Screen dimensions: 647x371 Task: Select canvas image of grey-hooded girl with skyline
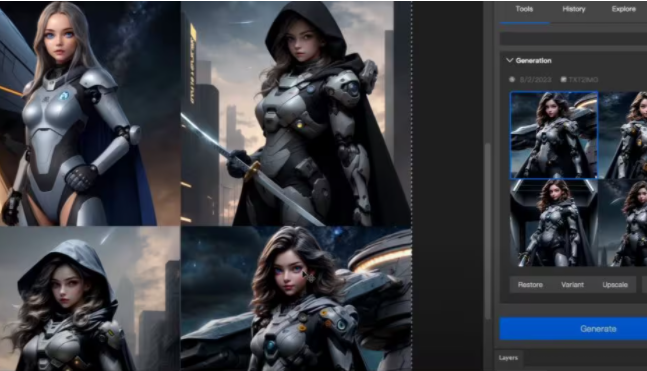pos(90,298)
